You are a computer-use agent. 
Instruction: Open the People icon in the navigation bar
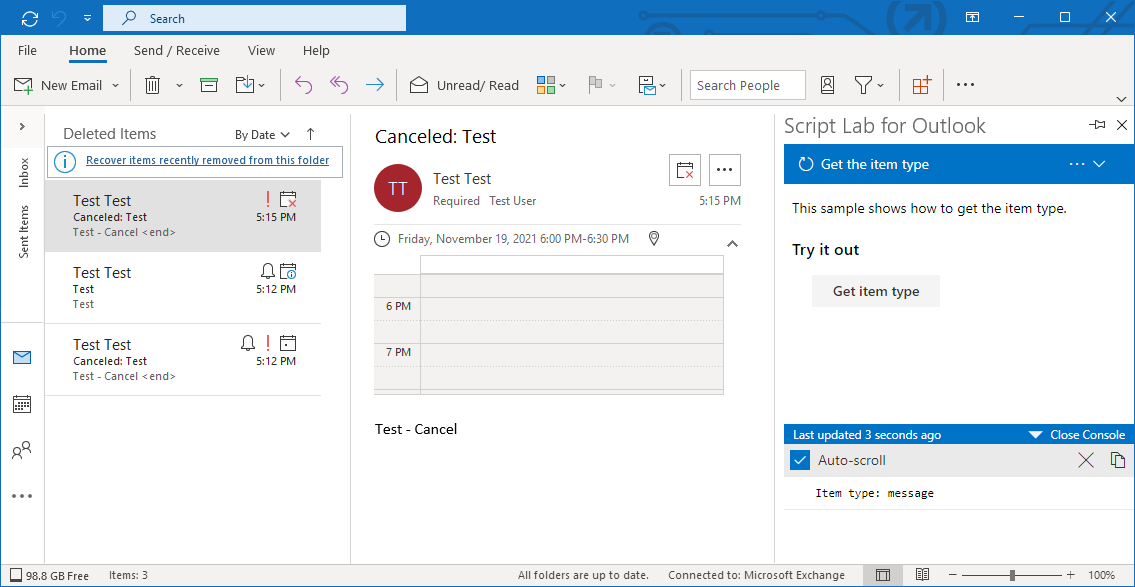pos(22,450)
